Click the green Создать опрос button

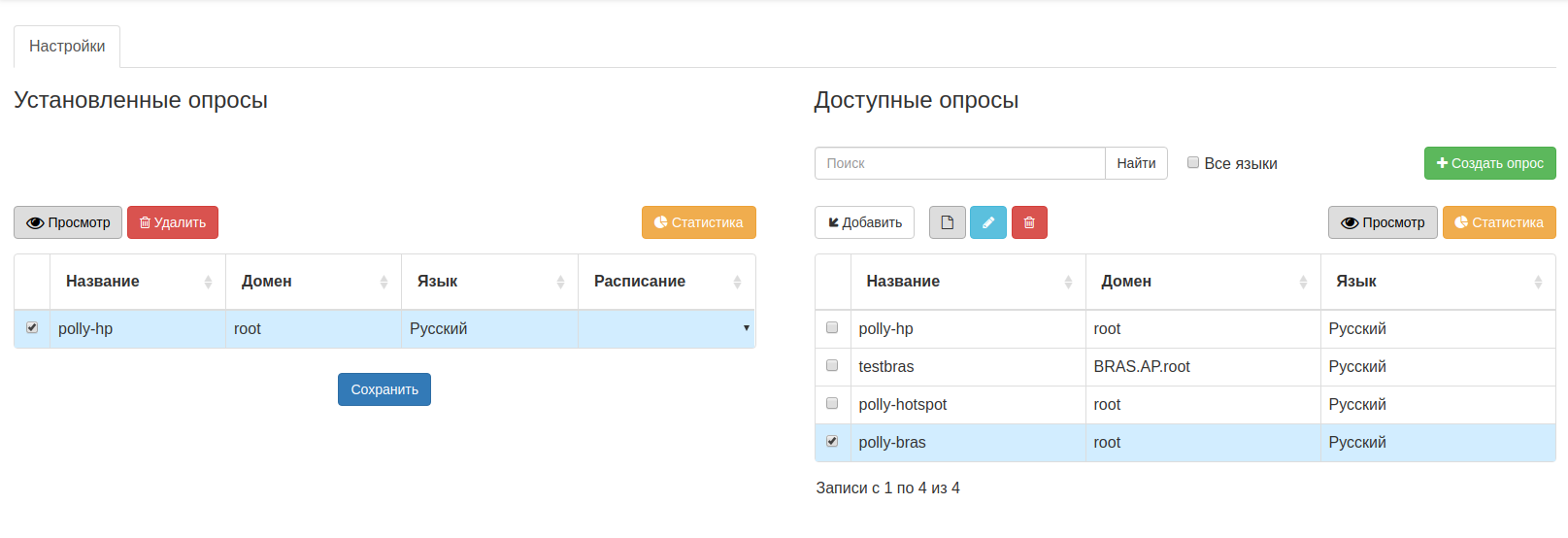pos(1489,163)
